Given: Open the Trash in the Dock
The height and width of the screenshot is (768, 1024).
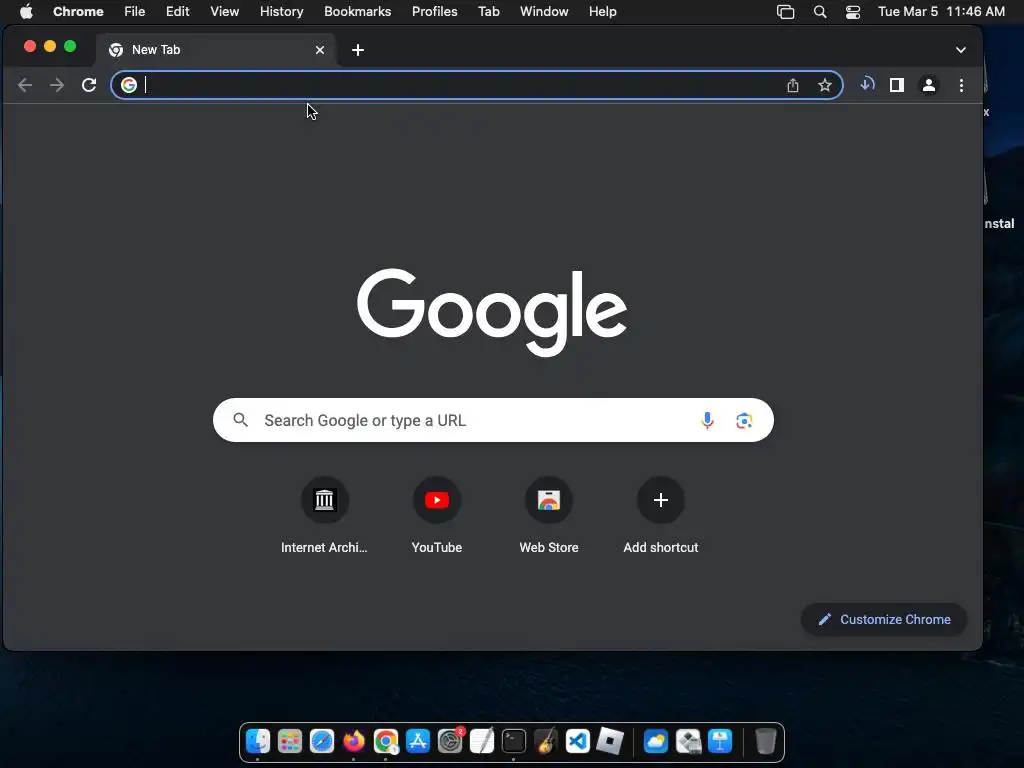Looking at the screenshot, I should point(765,741).
